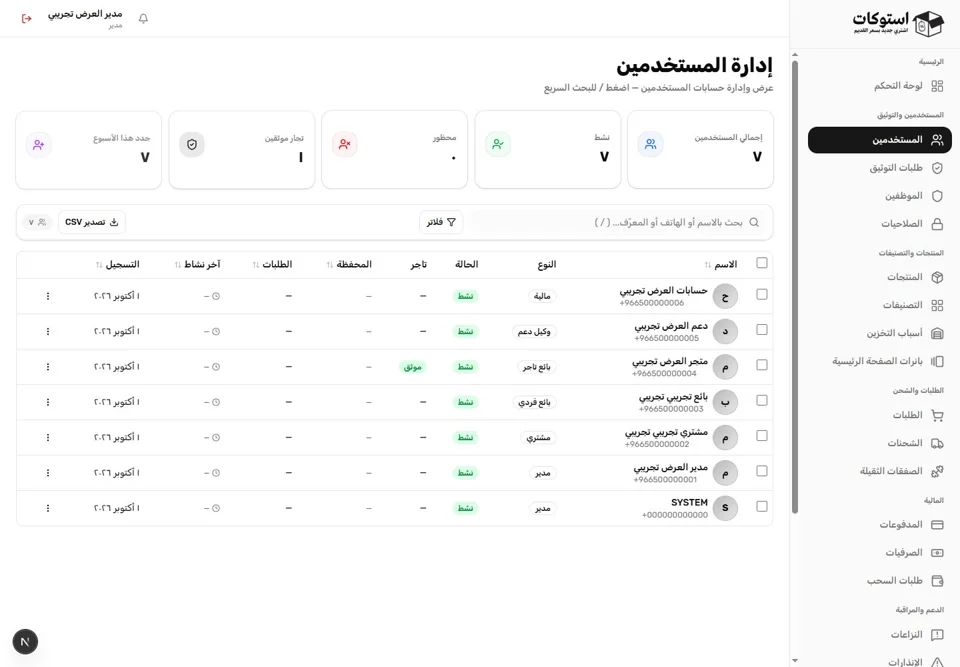Click the المنتجات box icon
Screen dimensions: 960x667
point(937,277)
